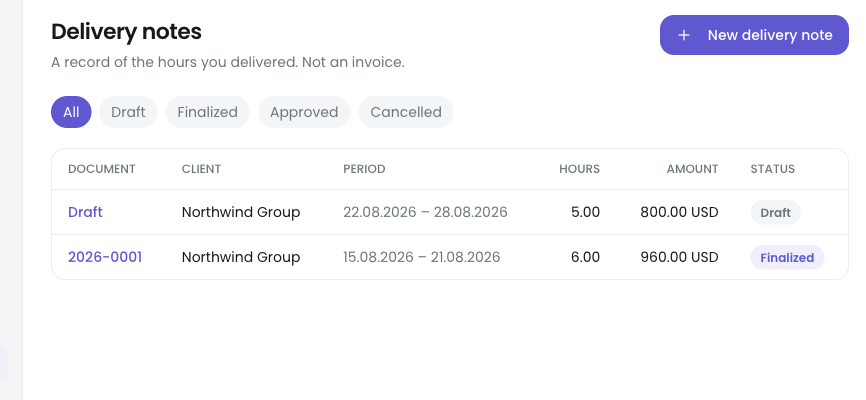Click Northwind Group in the Draft row
The width and height of the screenshot is (866, 400).
click(x=241, y=212)
